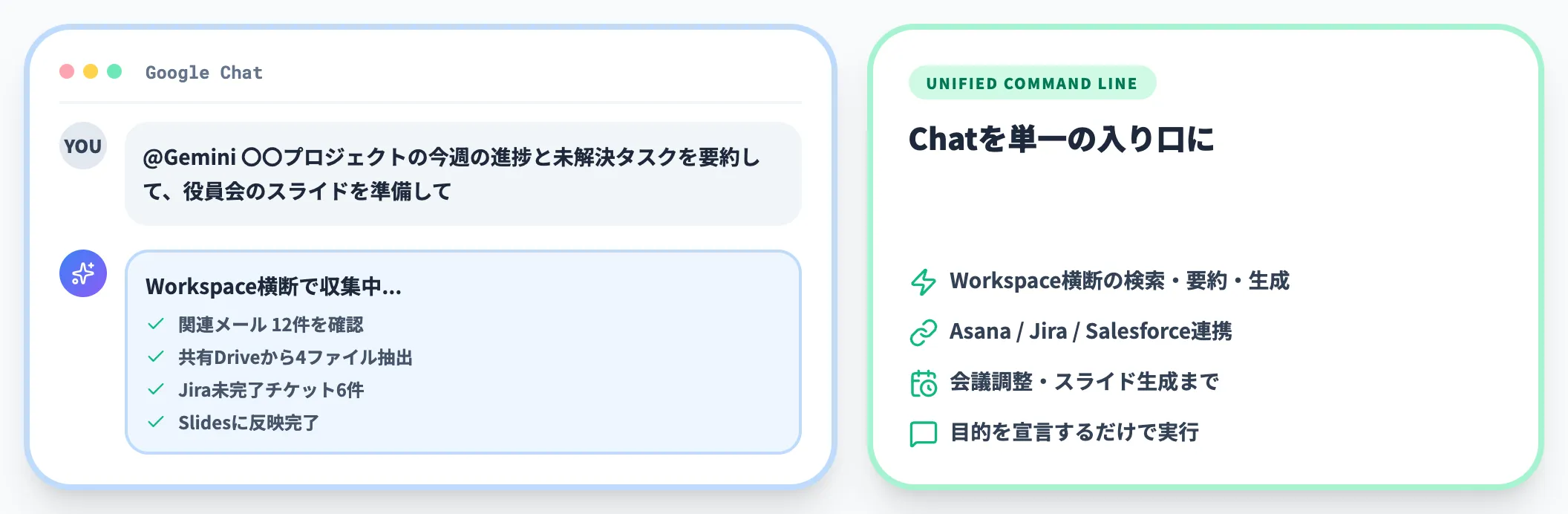Click the red window dot
Viewport: 1568px width, 514px height.
(x=67, y=71)
